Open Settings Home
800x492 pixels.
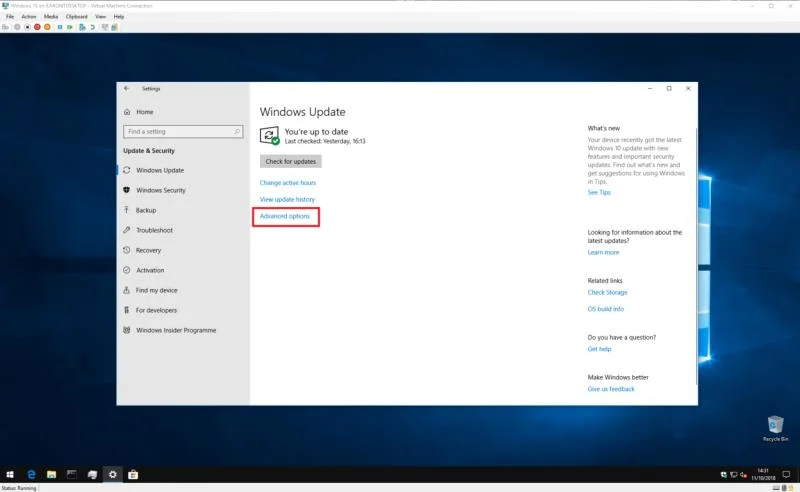pyautogui.click(x=145, y=112)
